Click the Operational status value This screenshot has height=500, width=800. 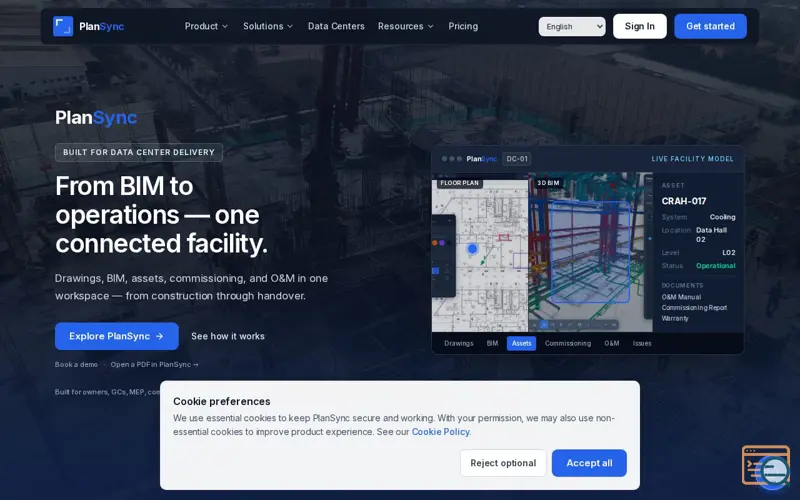click(x=716, y=266)
